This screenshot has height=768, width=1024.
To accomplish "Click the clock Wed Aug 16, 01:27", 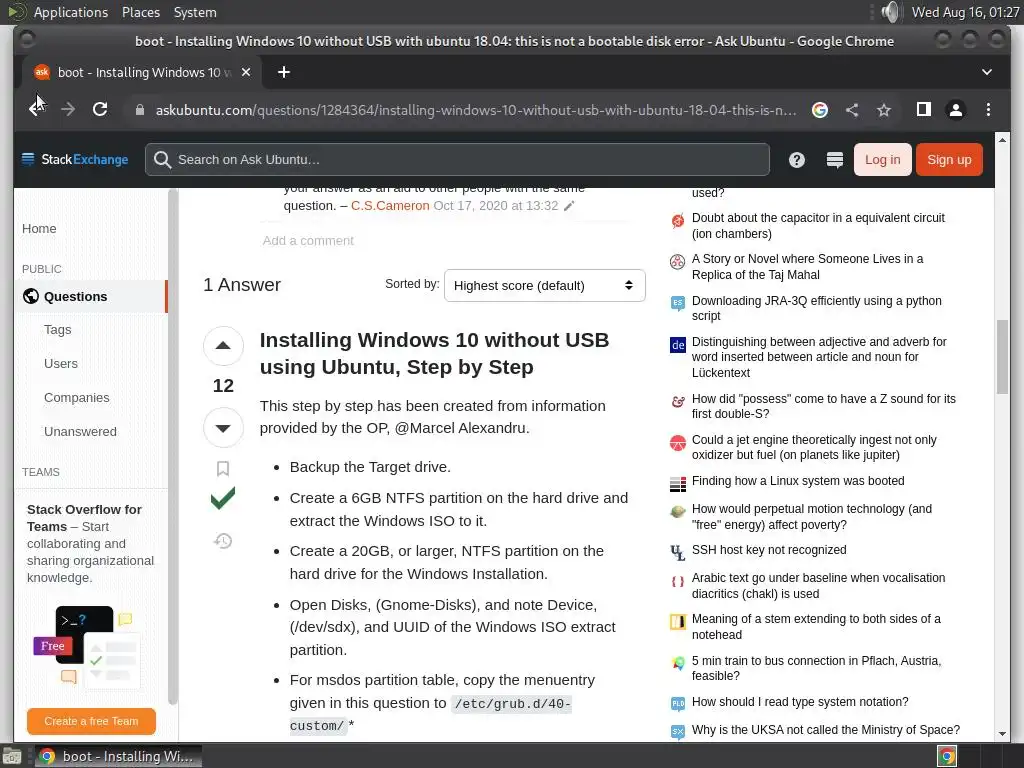I will tap(965, 12).
